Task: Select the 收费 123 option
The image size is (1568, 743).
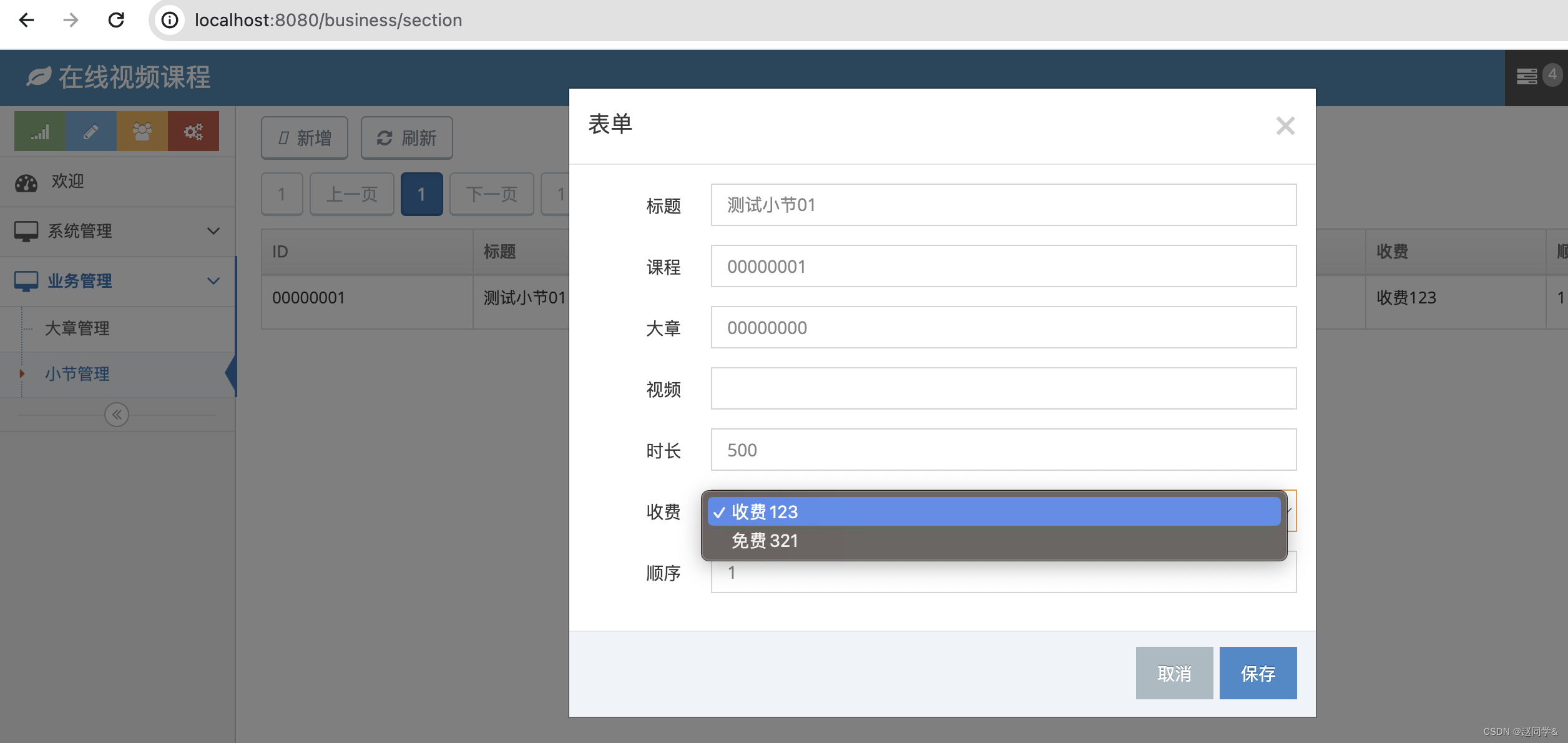Action: 765,512
